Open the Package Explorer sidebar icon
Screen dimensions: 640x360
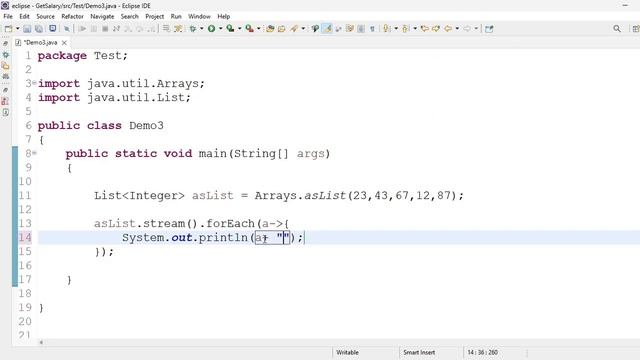click(x=5, y=65)
